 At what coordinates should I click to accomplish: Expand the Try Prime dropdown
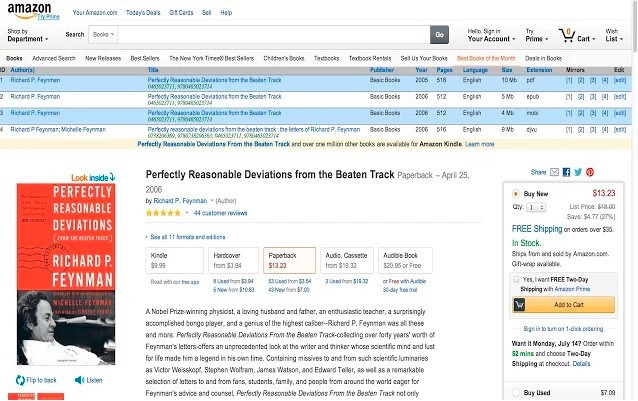(x=537, y=35)
